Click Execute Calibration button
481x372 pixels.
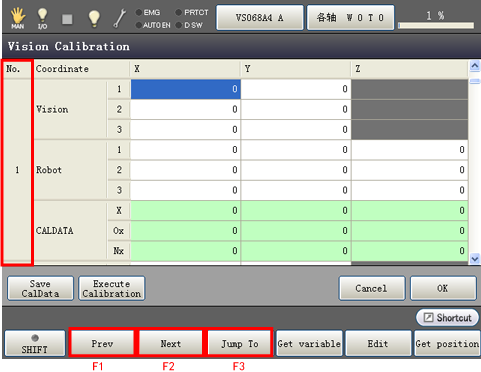pyautogui.click(x=112, y=288)
